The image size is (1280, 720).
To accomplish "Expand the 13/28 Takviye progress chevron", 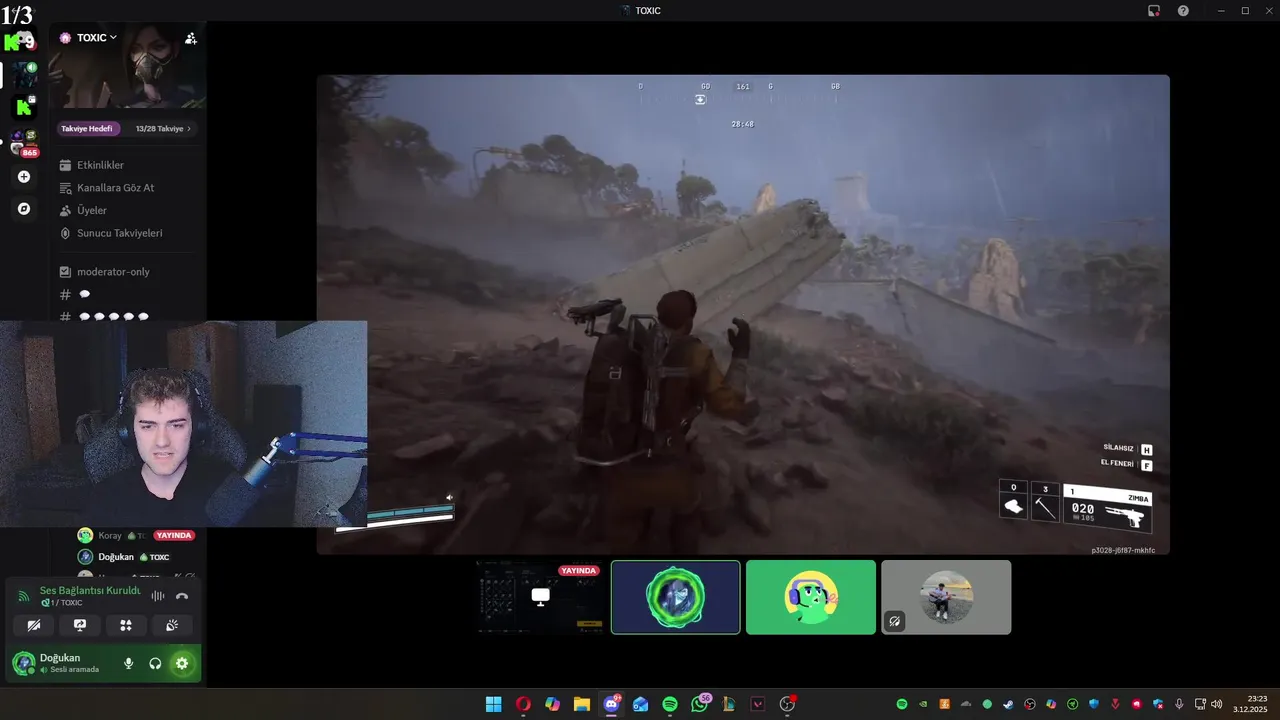I will [x=188, y=129].
